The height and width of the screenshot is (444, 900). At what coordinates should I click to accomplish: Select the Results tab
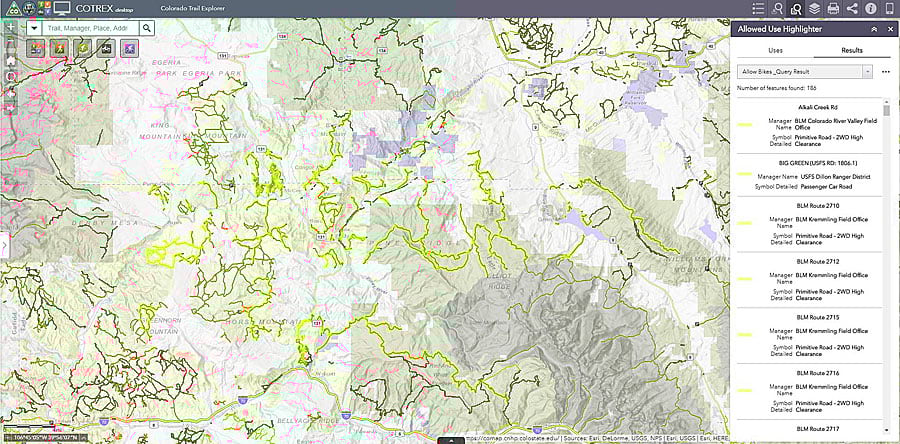click(x=852, y=50)
